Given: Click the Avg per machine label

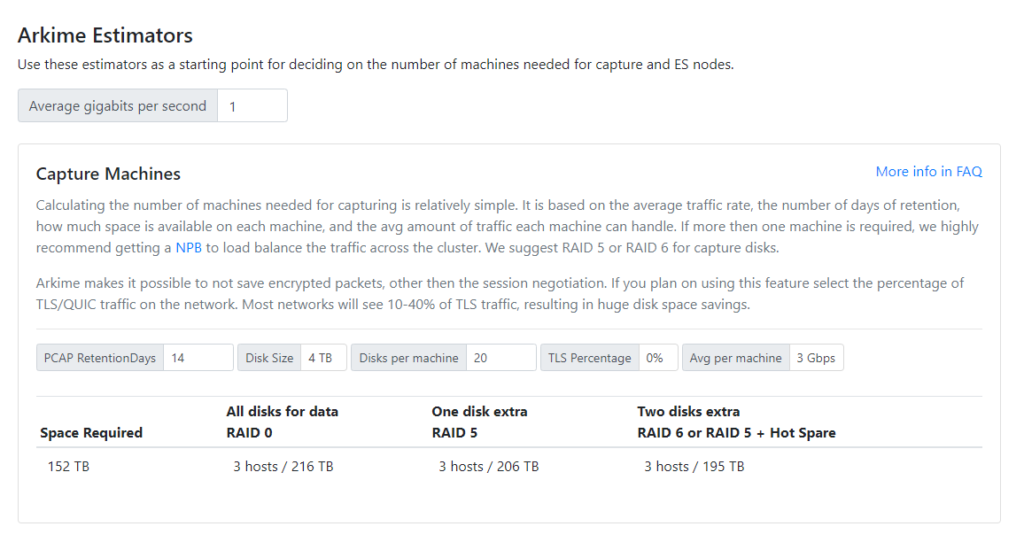Looking at the screenshot, I should 736,358.
